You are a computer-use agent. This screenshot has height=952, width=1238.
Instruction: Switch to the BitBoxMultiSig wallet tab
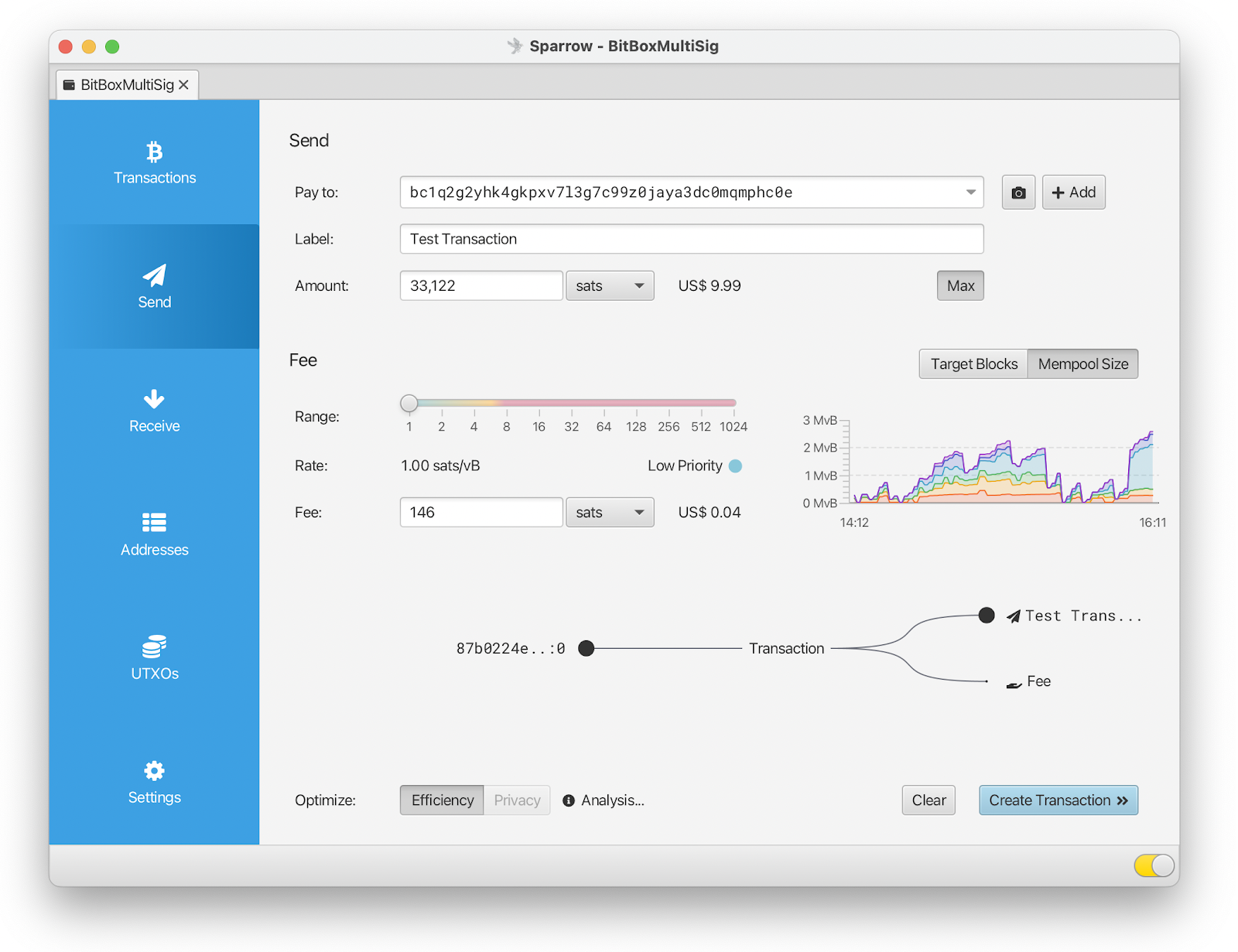(x=127, y=85)
